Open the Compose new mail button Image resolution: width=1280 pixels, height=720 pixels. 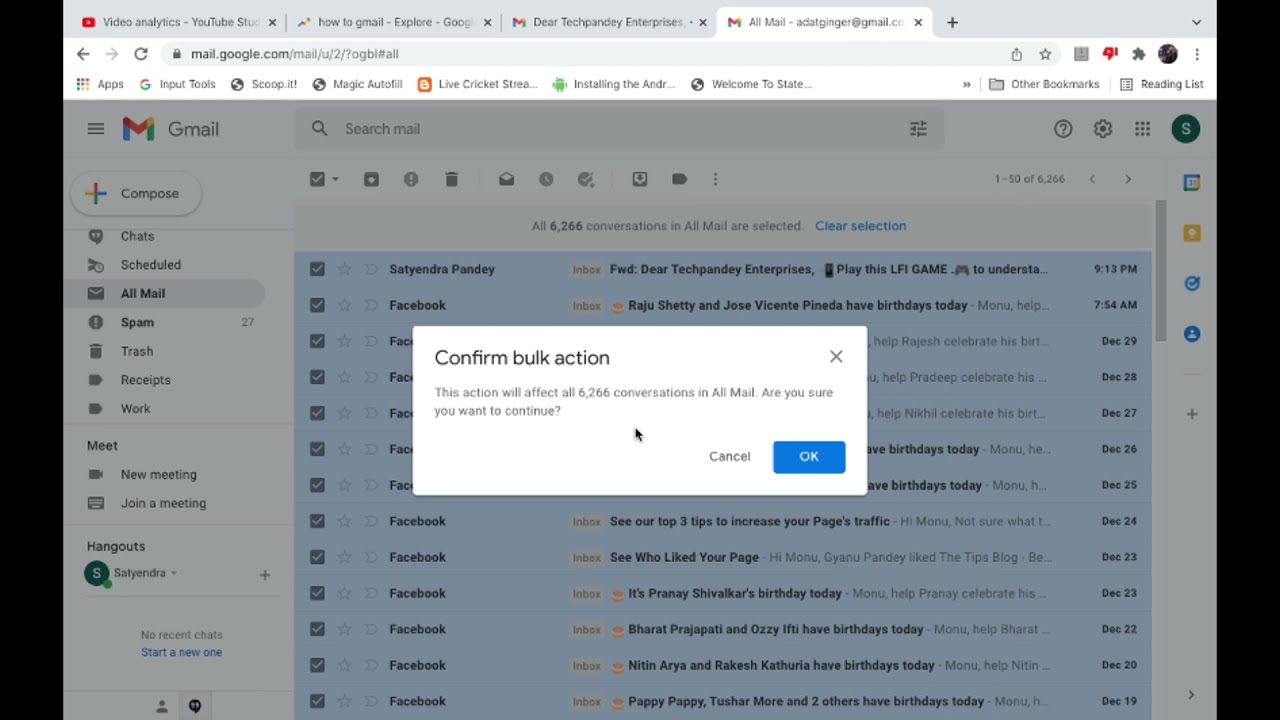136,194
